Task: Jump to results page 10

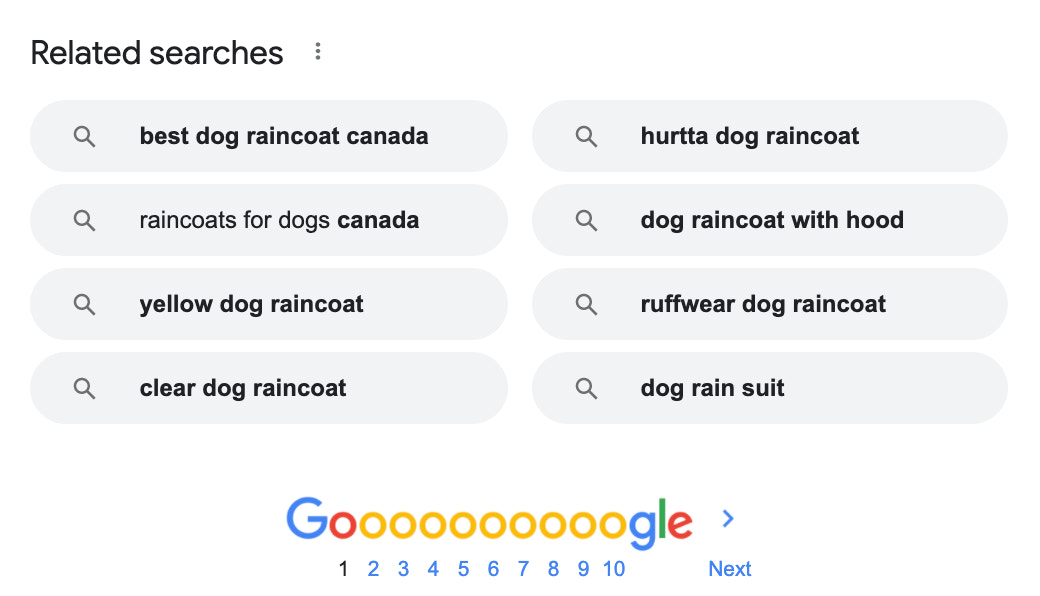Action: [x=614, y=569]
